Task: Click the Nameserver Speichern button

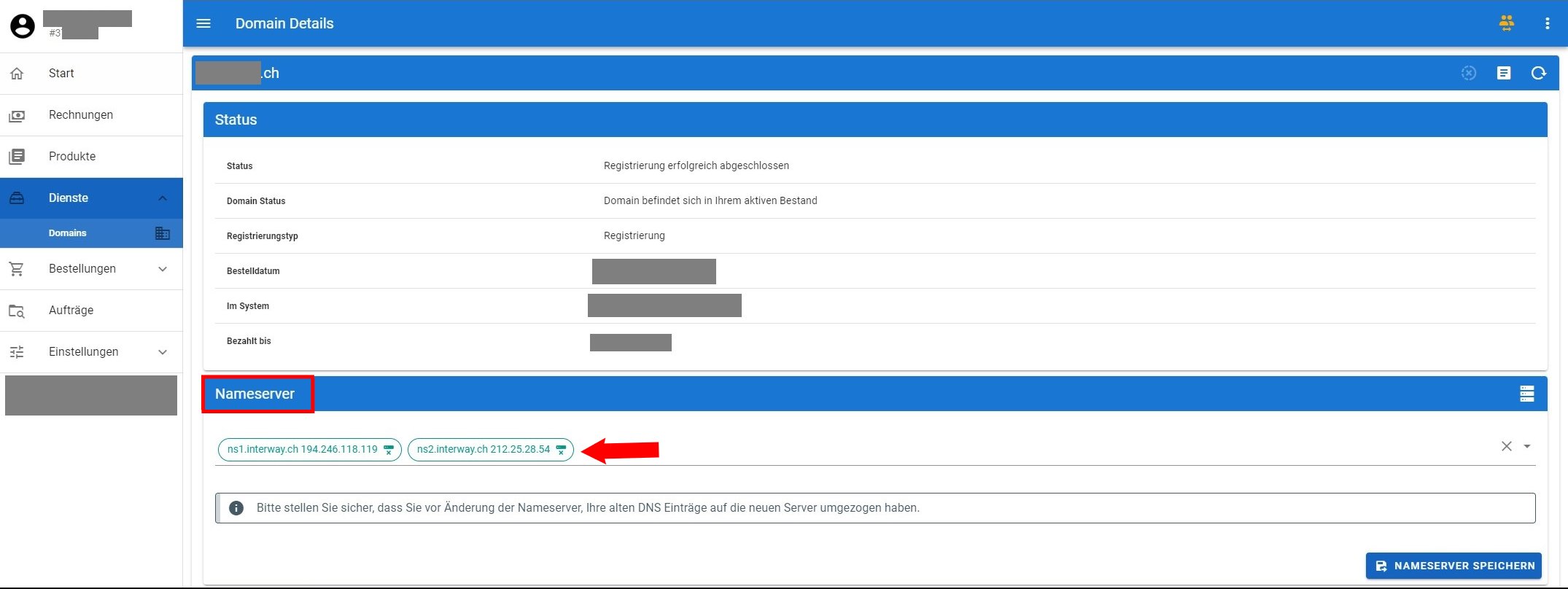Action: [x=1453, y=566]
